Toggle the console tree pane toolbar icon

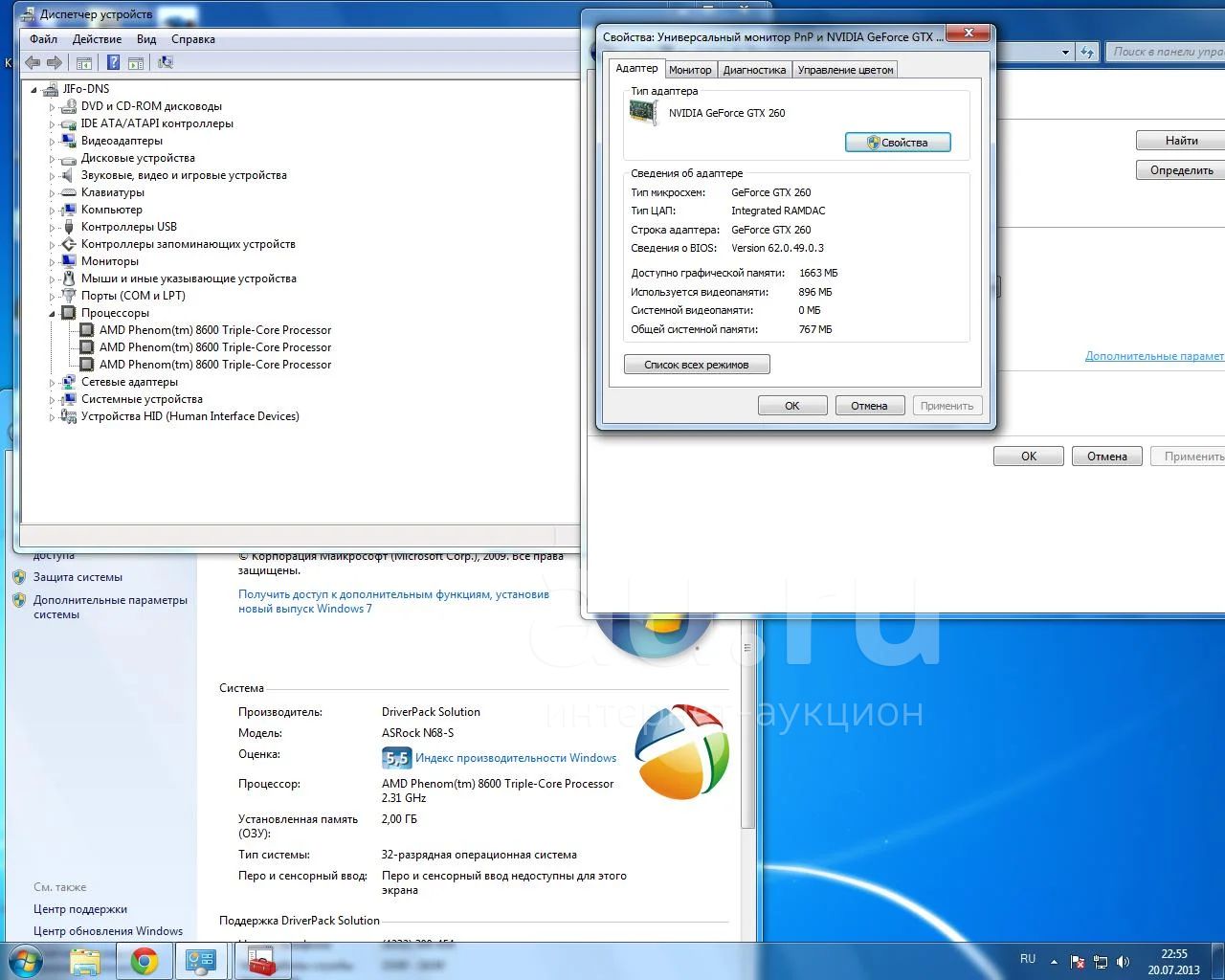(x=84, y=62)
